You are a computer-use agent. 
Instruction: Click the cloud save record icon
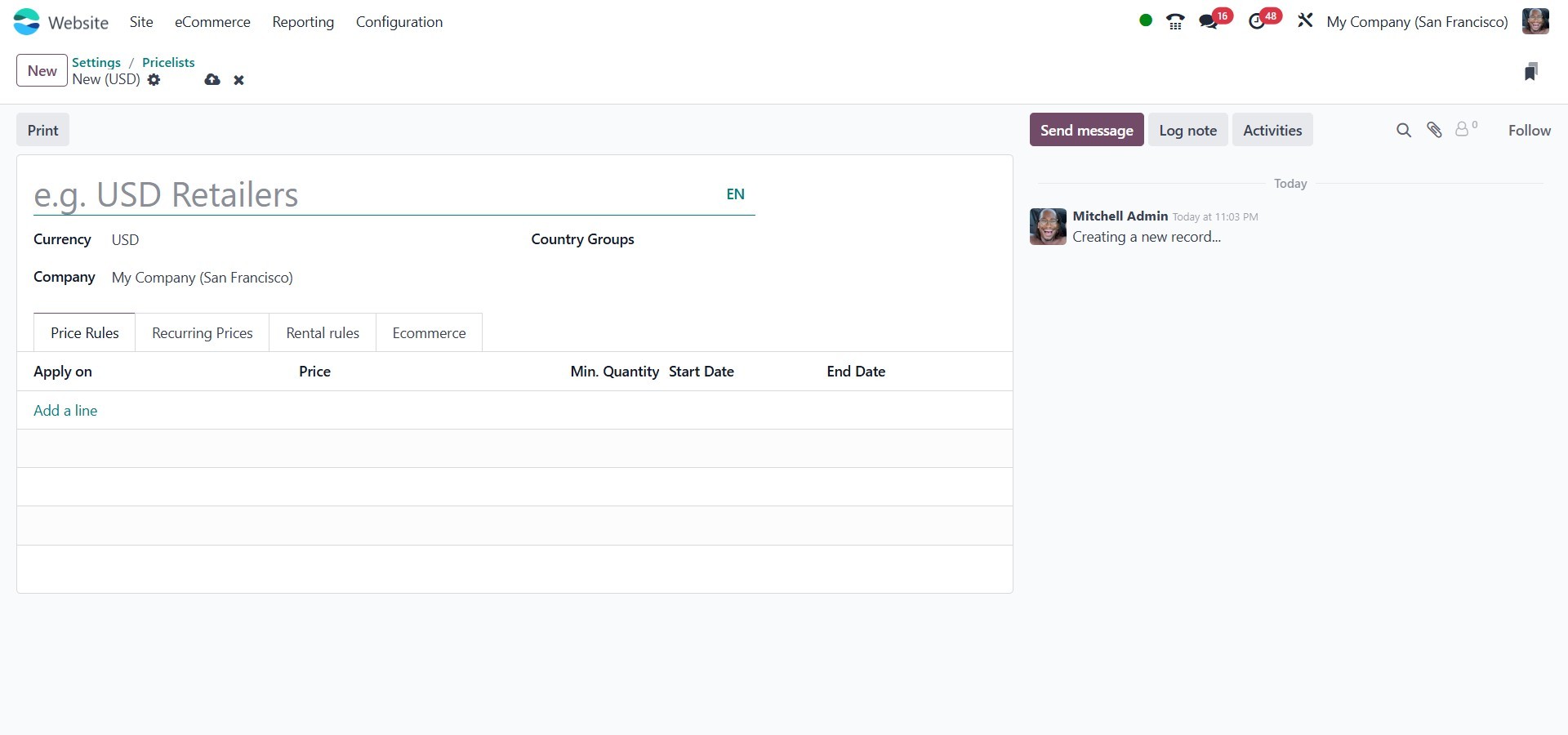click(x=212, y=80)
